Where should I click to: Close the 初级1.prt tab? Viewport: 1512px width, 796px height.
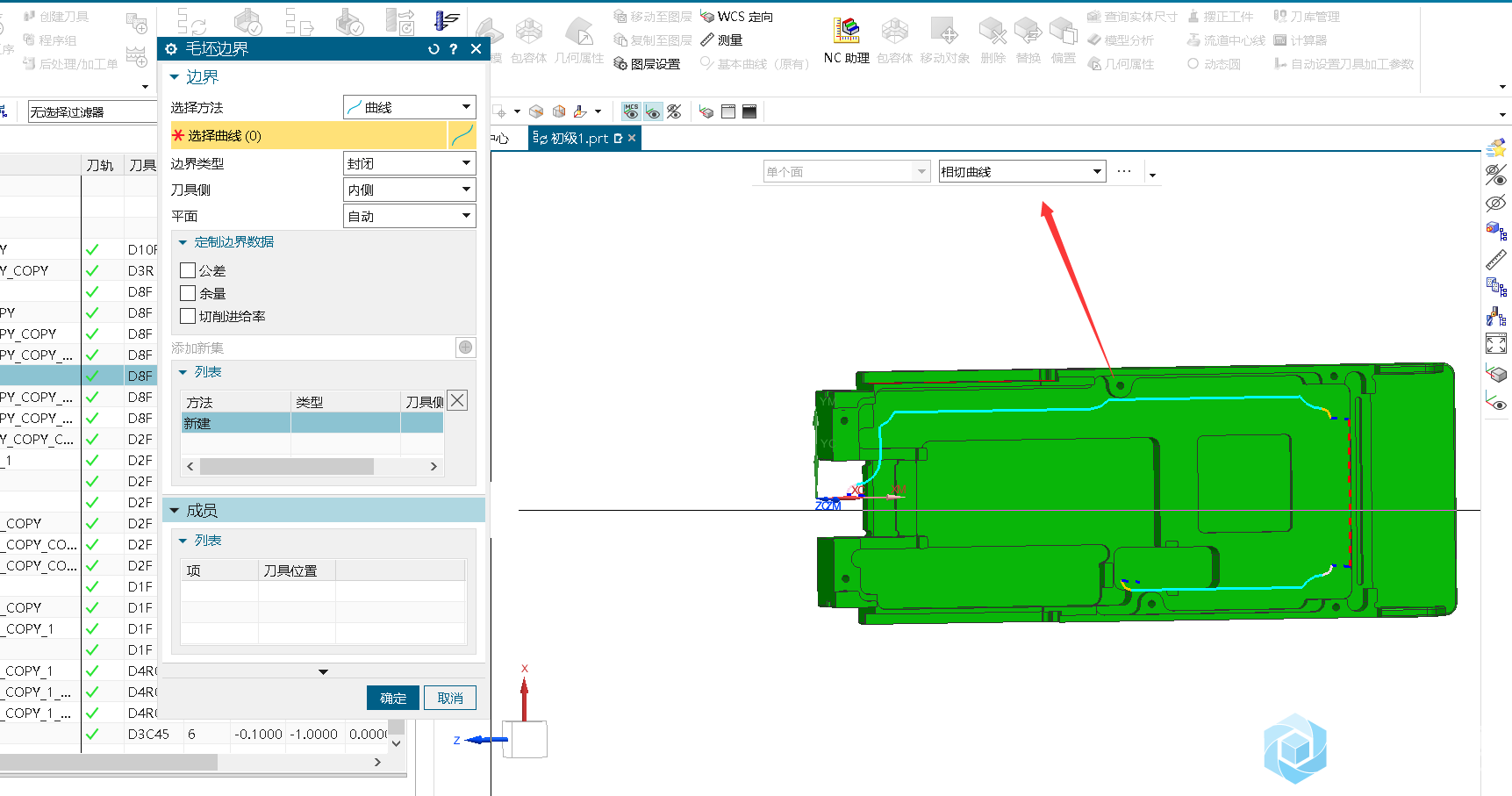point(632,138)
